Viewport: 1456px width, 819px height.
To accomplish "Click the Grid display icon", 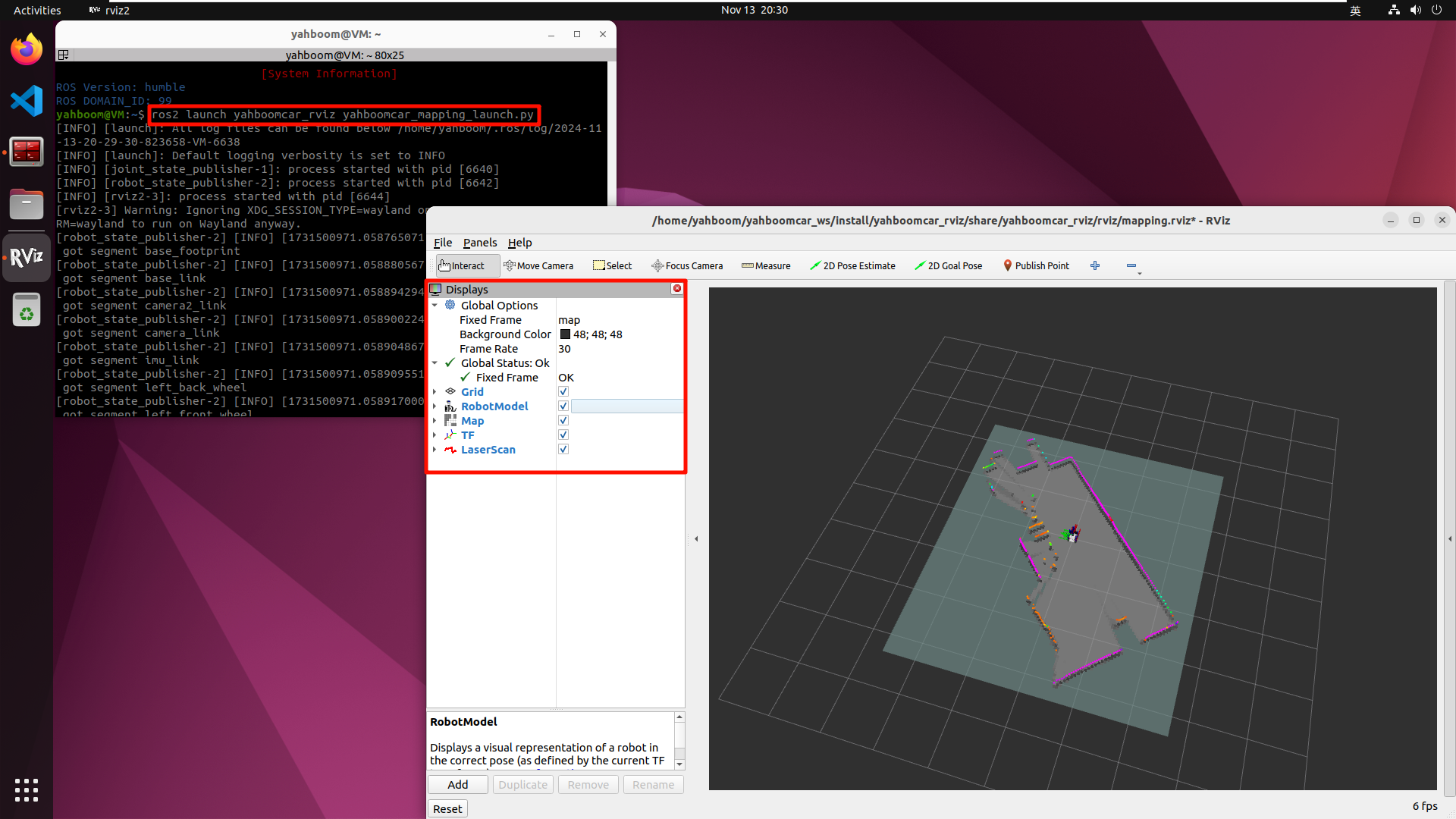I will (x=450, y=391).
